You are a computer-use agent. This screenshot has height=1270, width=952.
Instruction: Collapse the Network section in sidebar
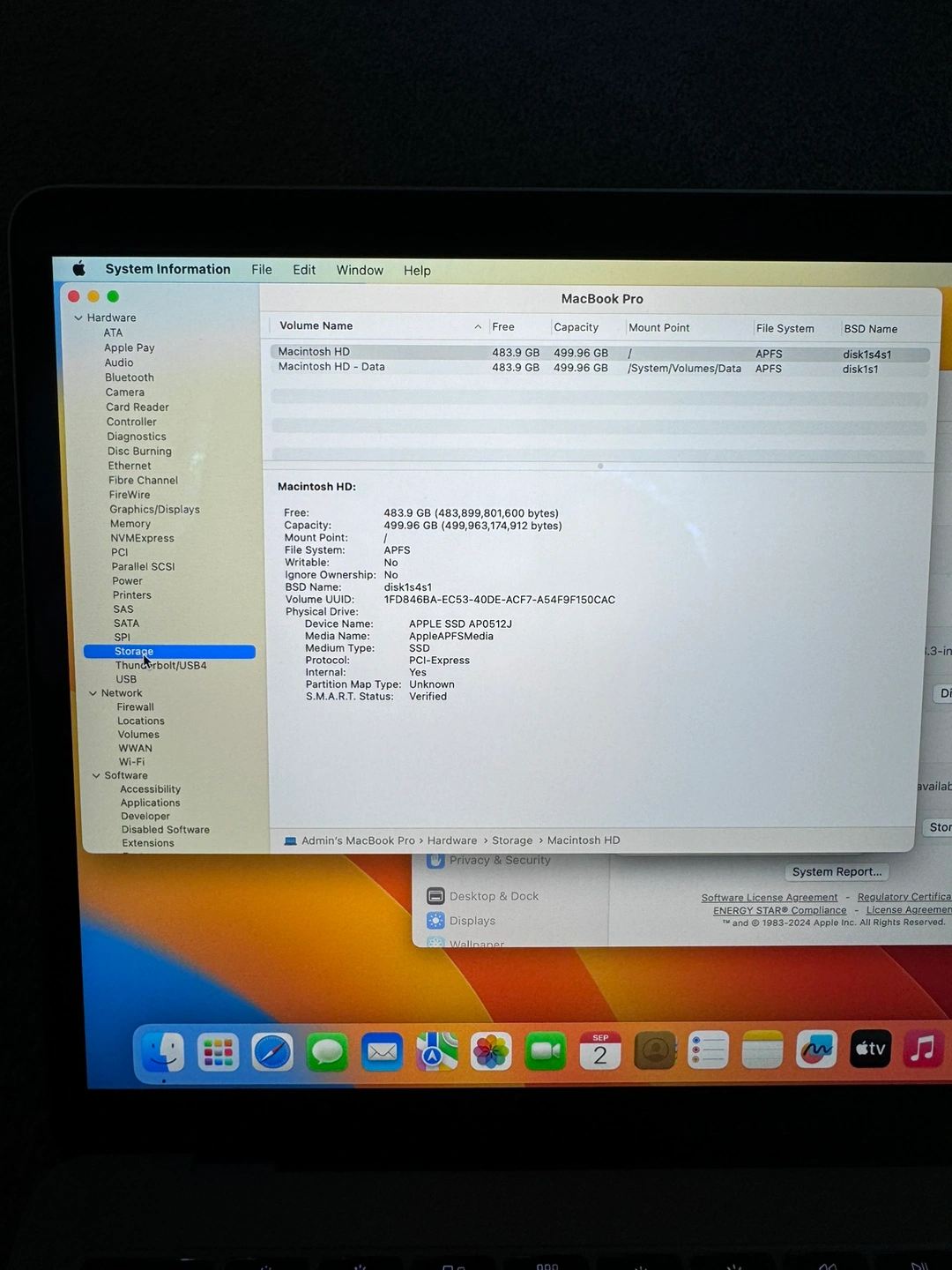[x=93, y=693]
